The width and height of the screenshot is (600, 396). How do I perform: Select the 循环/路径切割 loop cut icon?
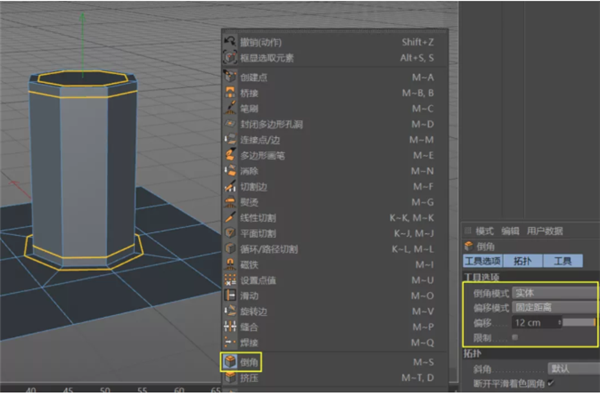pos(230,249)
